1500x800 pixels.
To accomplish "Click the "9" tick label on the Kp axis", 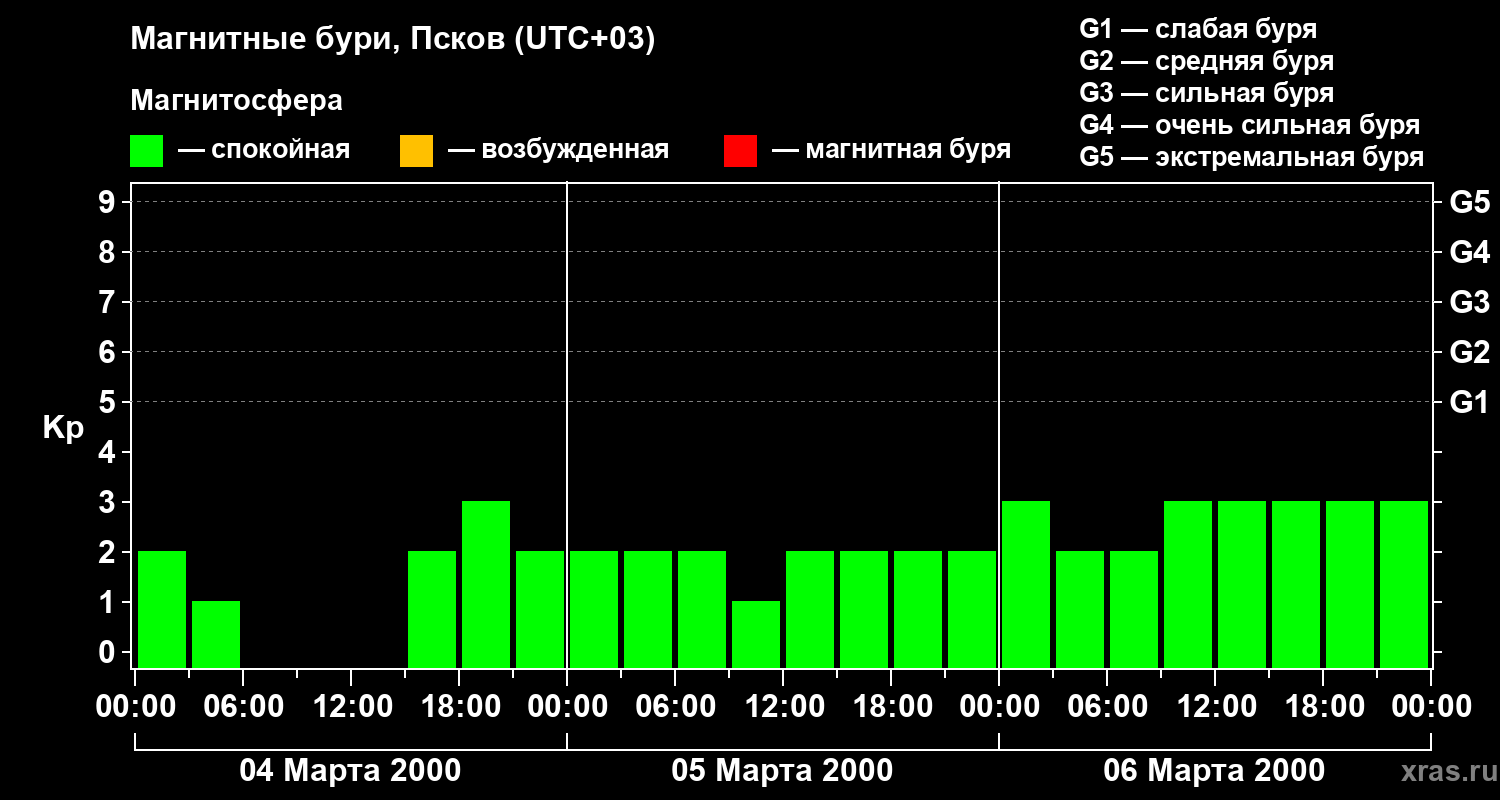I will 109,202.
